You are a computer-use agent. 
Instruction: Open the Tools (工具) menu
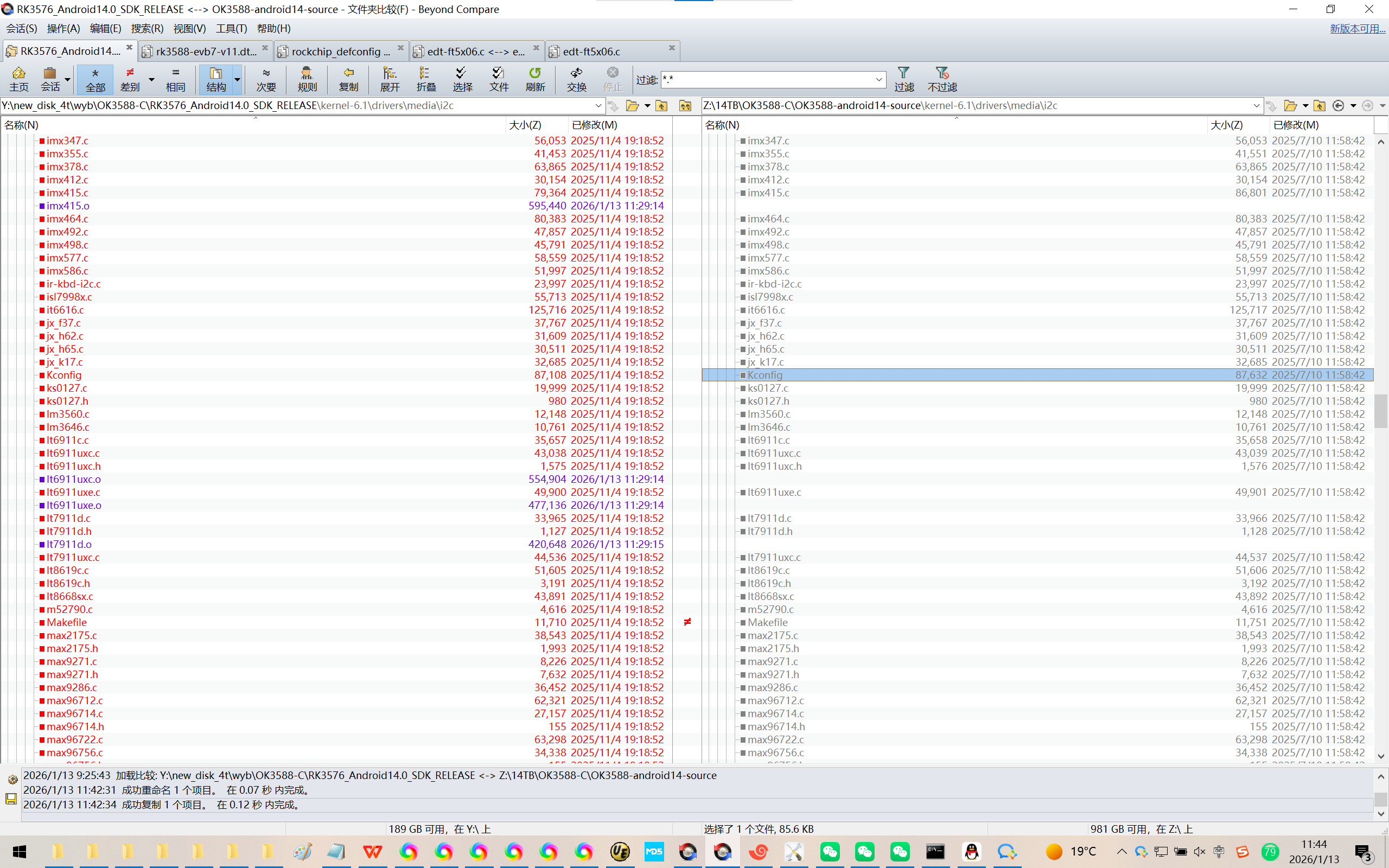[x=231, y=28]
